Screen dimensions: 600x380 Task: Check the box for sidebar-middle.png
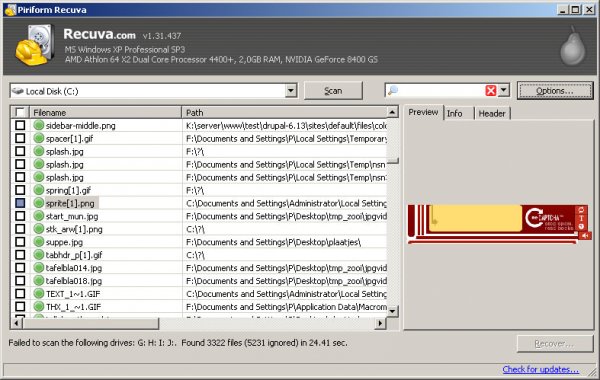(20, 125)
